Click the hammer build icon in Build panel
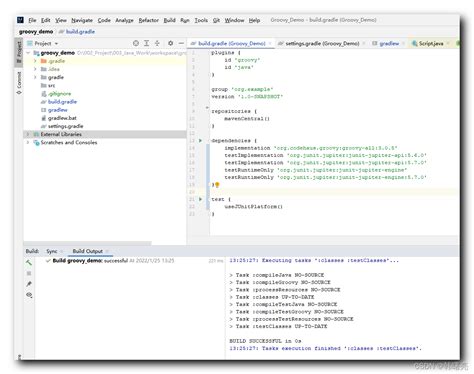Screen dimensions: 474x374 tap(29, 263)
